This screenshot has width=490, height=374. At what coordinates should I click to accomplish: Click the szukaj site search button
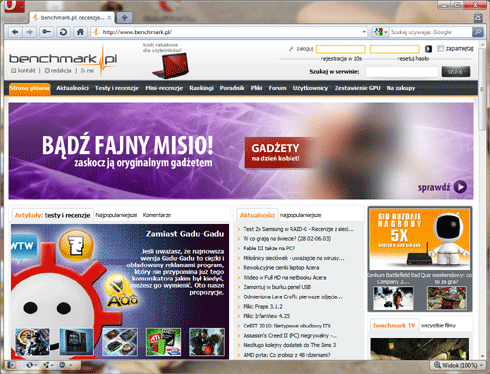[456, 71]
